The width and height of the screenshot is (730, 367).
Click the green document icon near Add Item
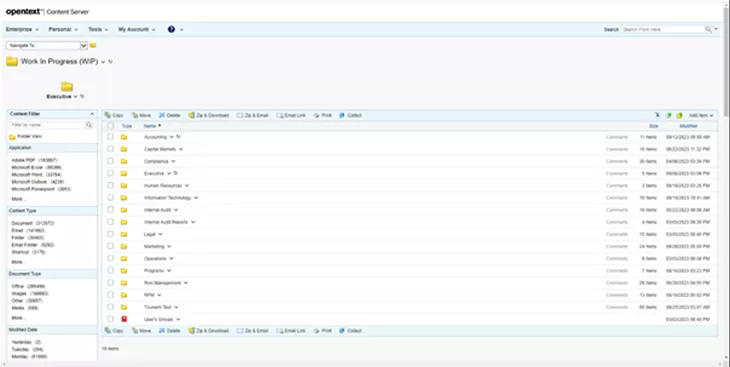pos(669,115)
